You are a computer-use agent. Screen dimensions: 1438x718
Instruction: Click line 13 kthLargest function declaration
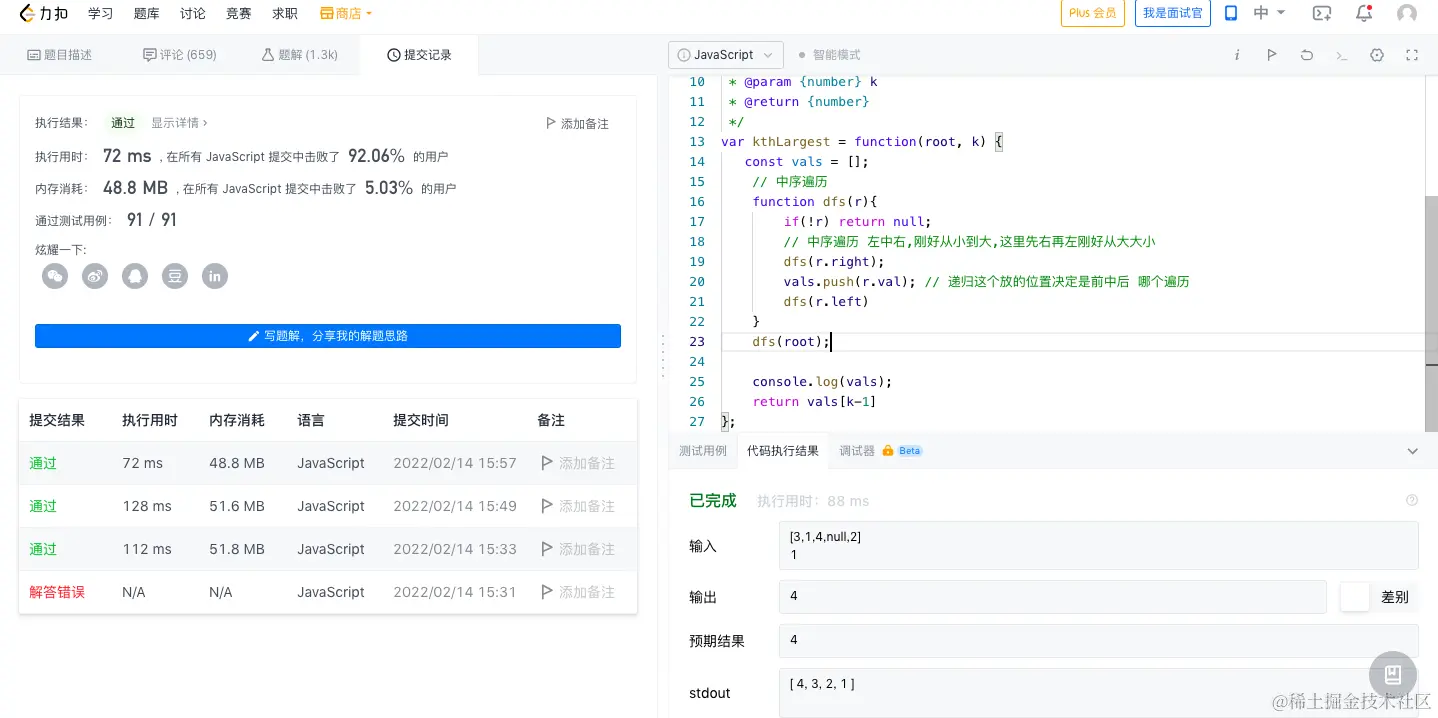point(861,141)
